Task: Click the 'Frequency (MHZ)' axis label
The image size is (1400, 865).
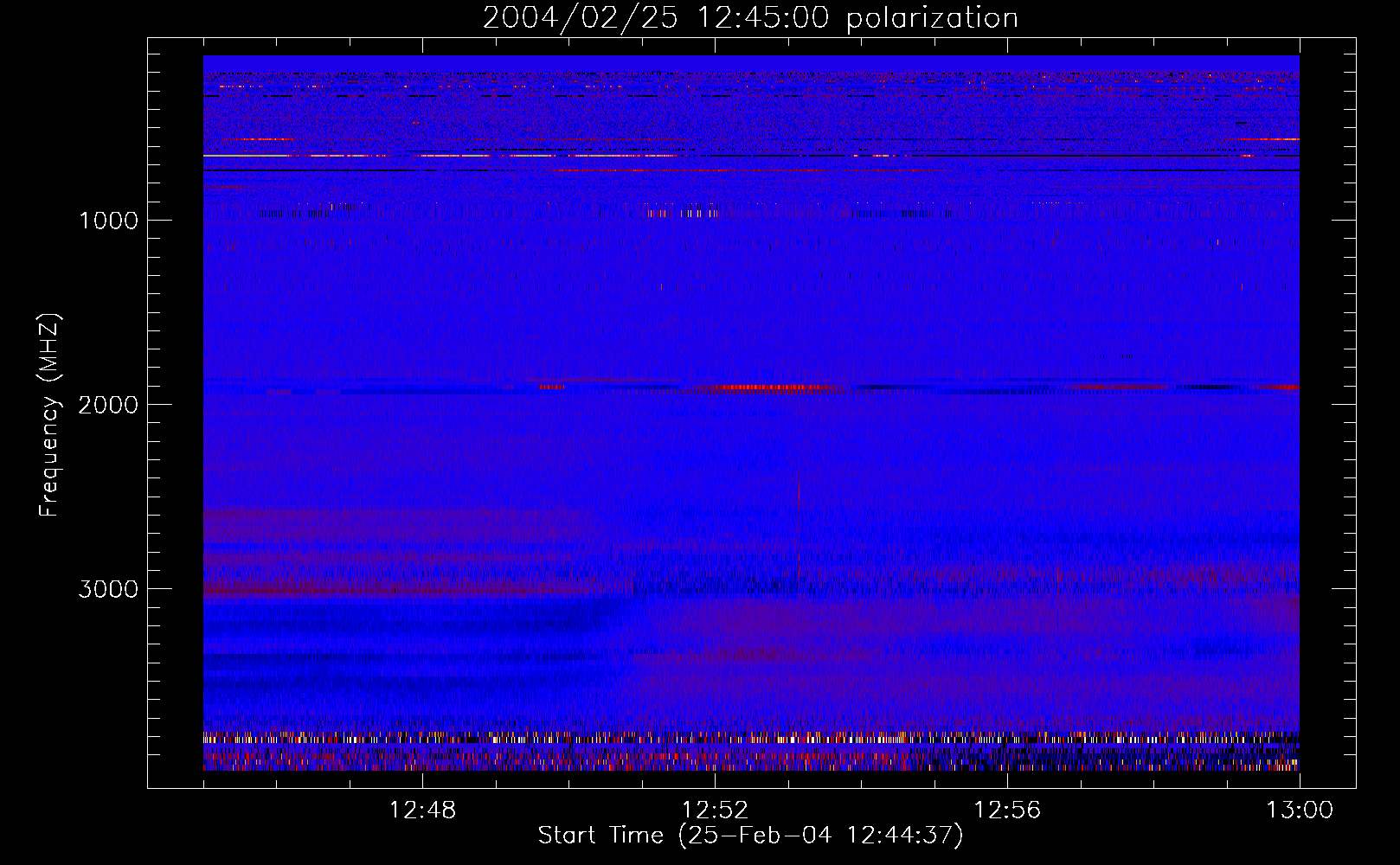Action: pos(48,415)
